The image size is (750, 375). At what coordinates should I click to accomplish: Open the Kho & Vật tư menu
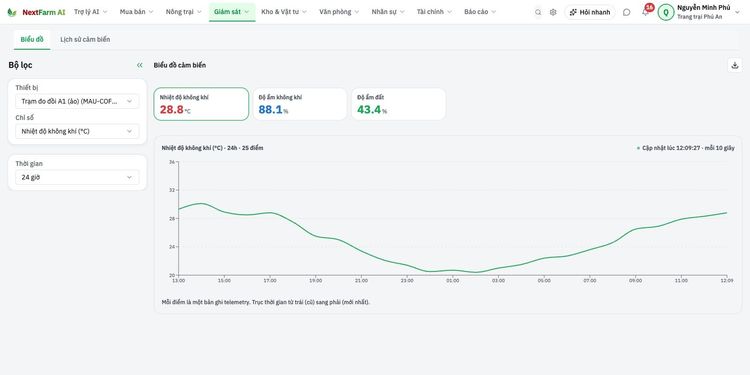tap(285, 12)
